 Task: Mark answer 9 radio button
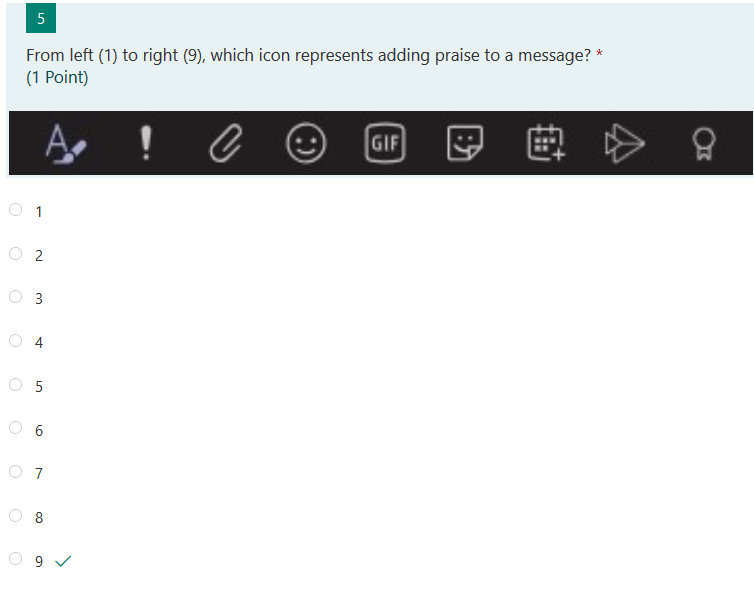point(15,558)
